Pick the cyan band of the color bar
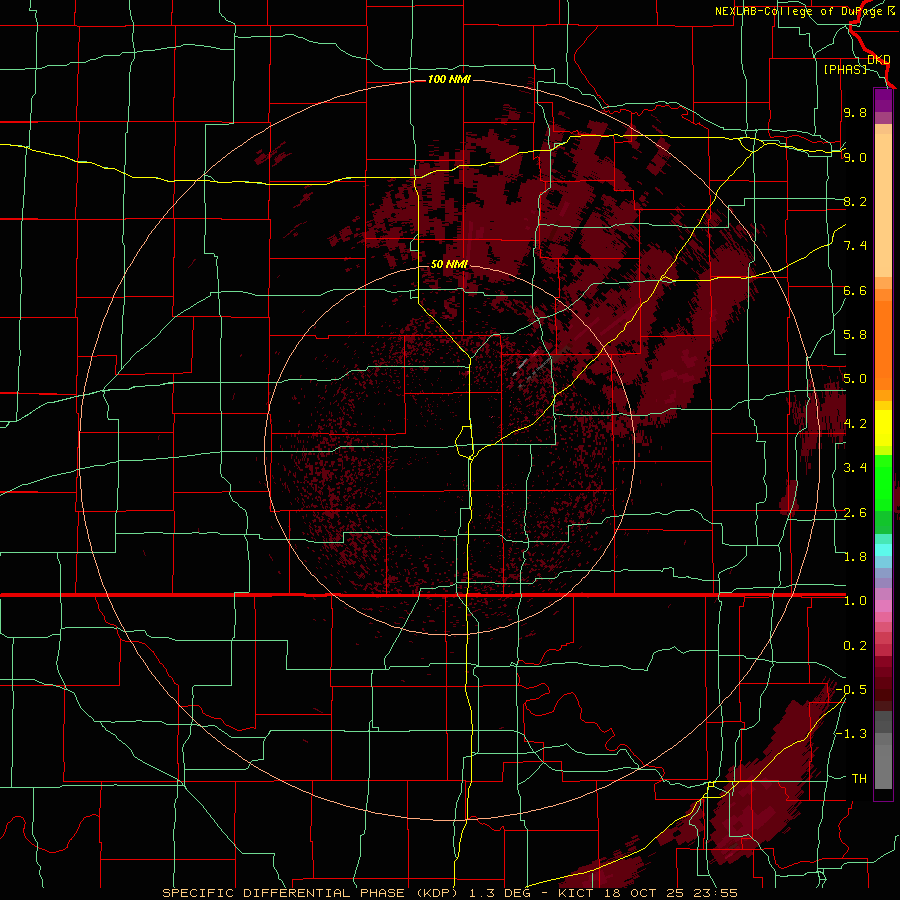Image resolution: width=900 pixels, height=900 pixels. click(883, 550)
